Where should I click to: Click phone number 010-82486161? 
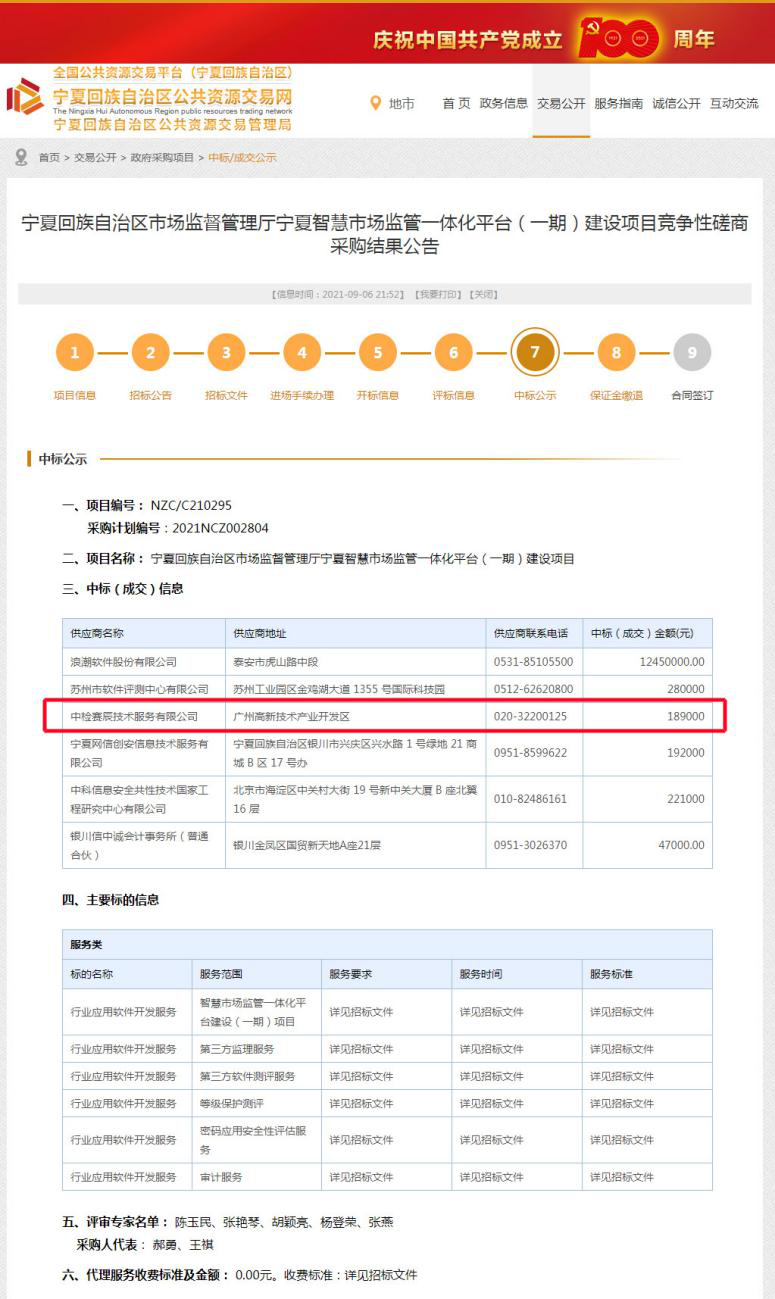click(x=531, y=799)
